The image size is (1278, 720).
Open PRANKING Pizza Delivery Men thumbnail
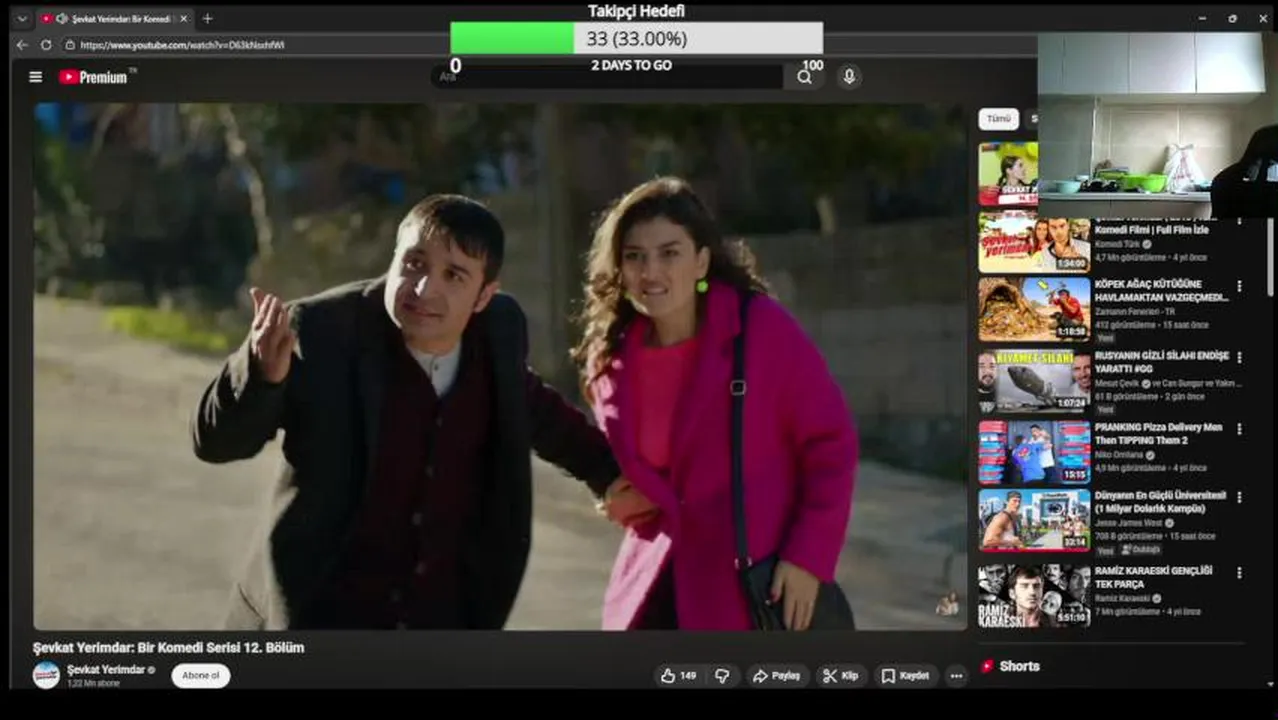pyautogui.click(x=1034, y=452)
